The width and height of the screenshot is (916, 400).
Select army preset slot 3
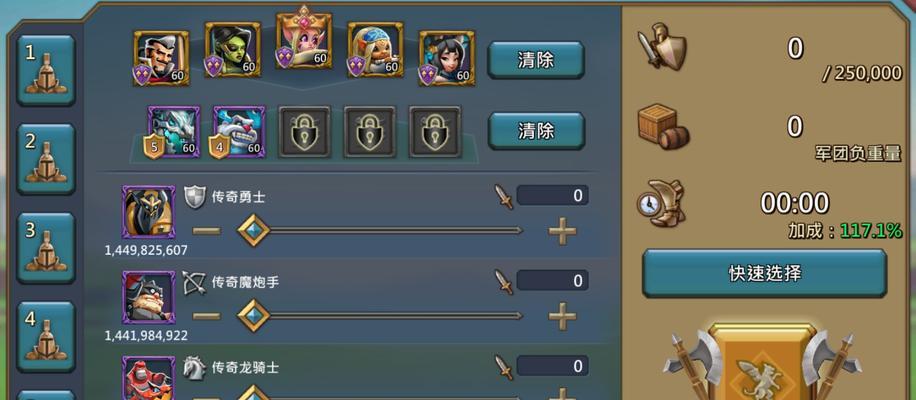coord(46,248)
